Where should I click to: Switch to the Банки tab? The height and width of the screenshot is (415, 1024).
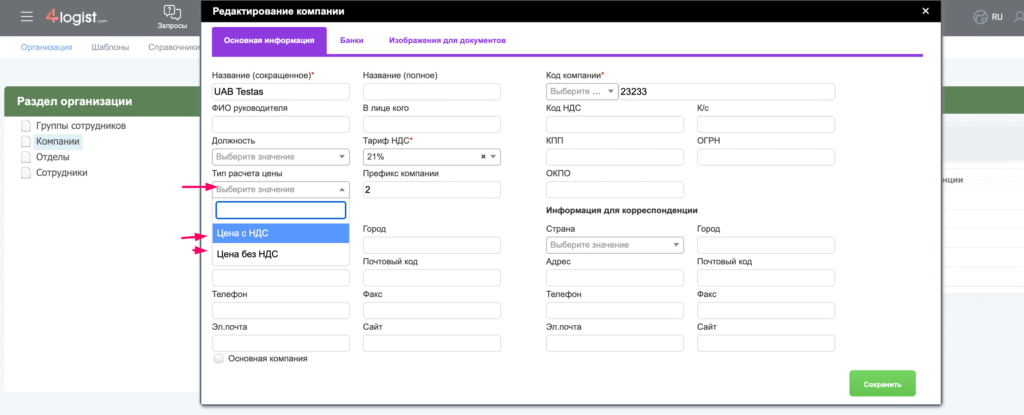351,41
